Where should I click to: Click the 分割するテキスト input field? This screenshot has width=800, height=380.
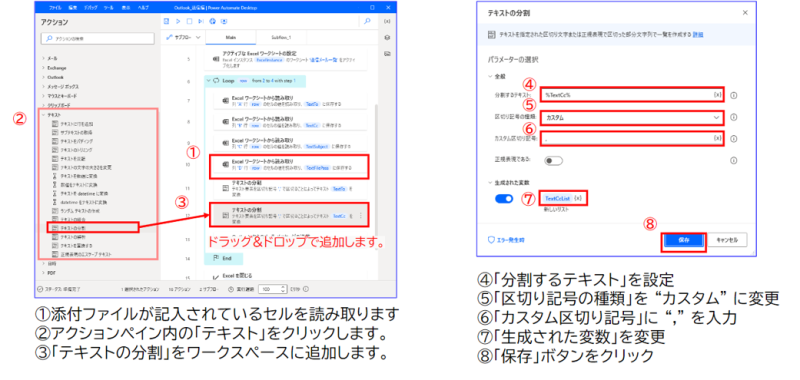point(632,95)
